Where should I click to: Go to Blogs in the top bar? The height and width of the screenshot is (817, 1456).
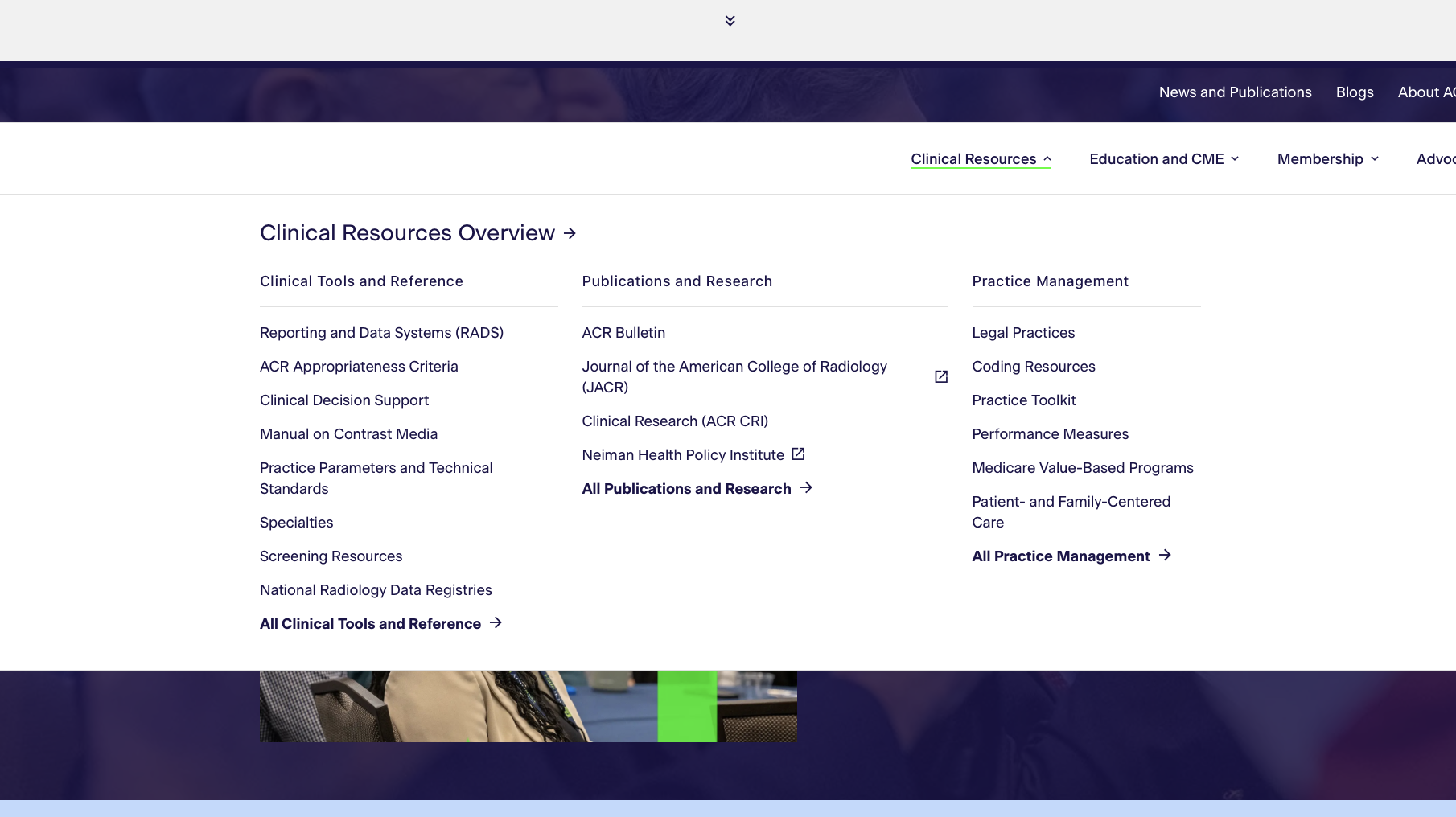click(x=1355, y=92)
